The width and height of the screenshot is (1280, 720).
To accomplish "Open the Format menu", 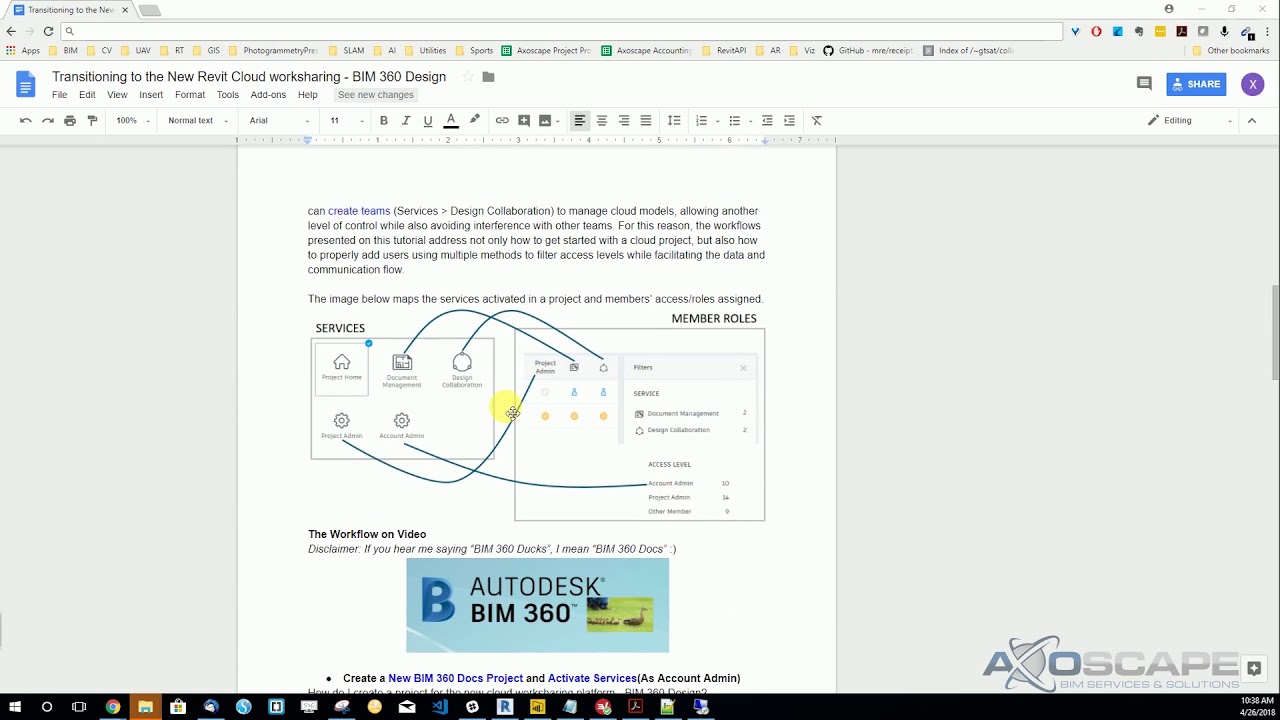I will point(190,95).
